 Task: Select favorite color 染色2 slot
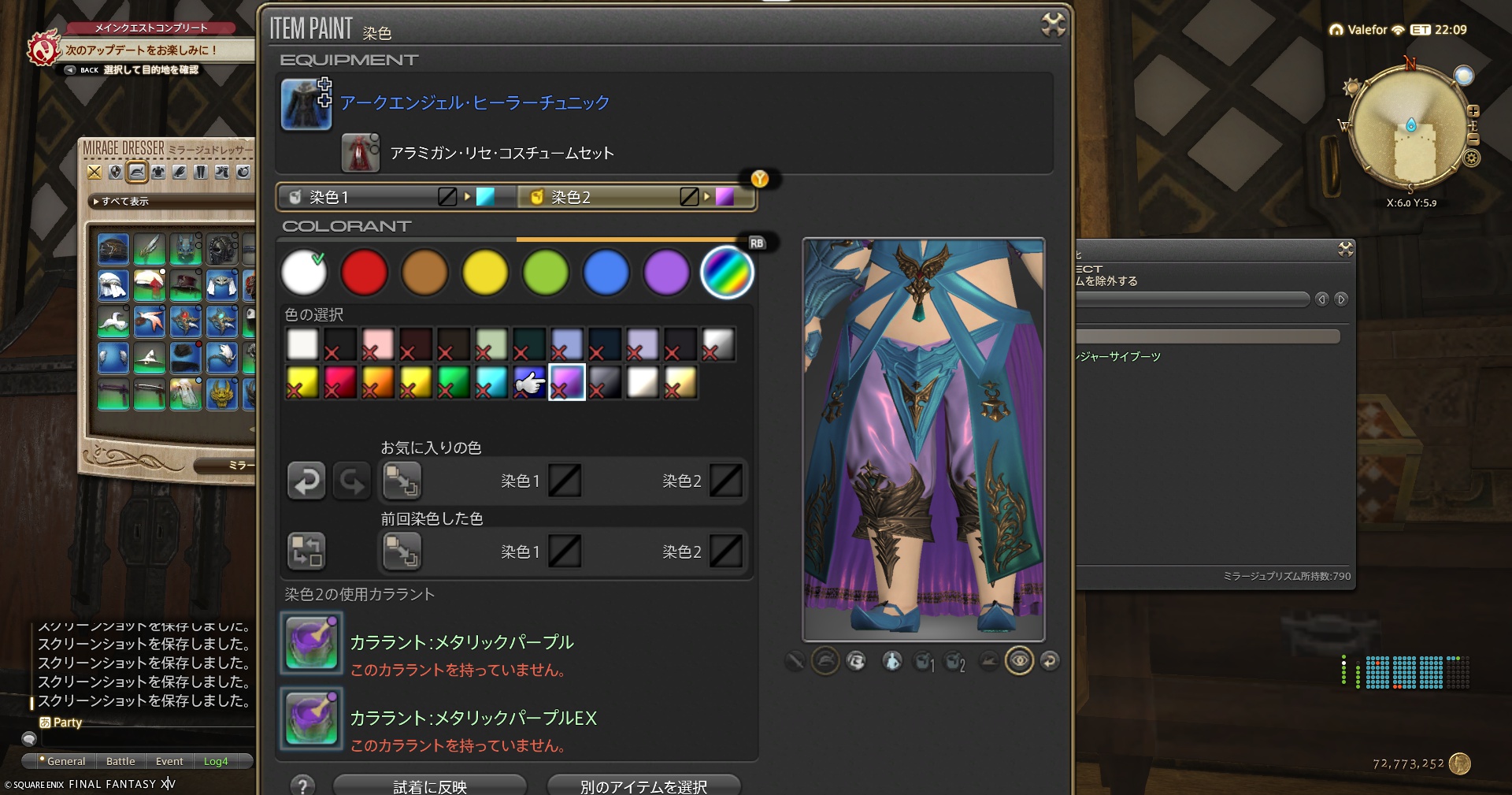point(726,481)
